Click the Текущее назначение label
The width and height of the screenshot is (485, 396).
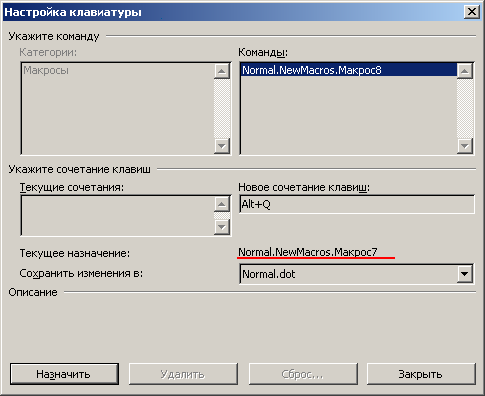(75, 253)
